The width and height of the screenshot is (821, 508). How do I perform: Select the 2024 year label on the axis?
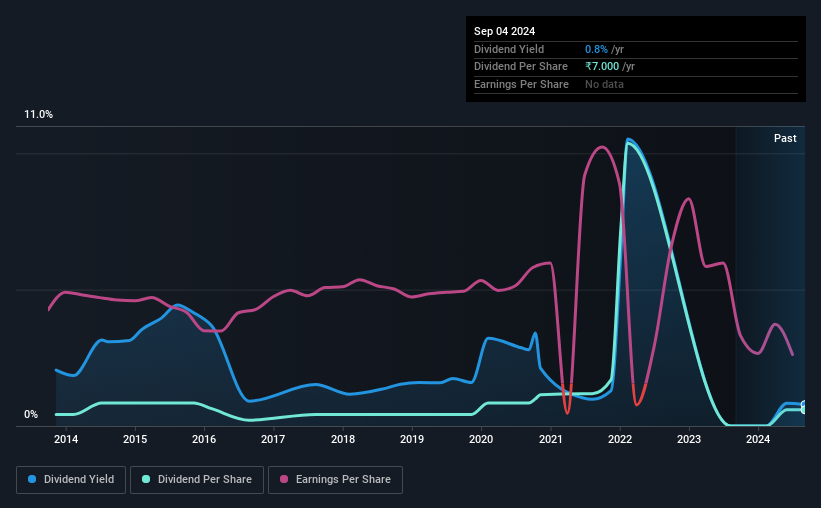point(758,439)
